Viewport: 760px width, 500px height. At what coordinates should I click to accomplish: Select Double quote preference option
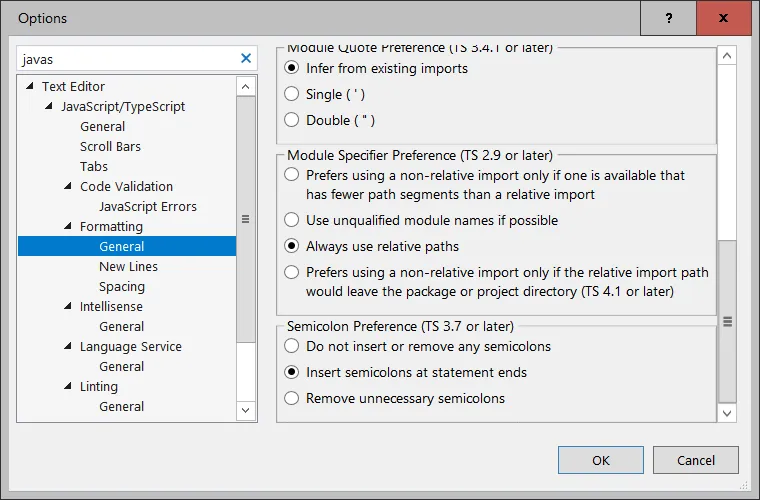[291, 121]
